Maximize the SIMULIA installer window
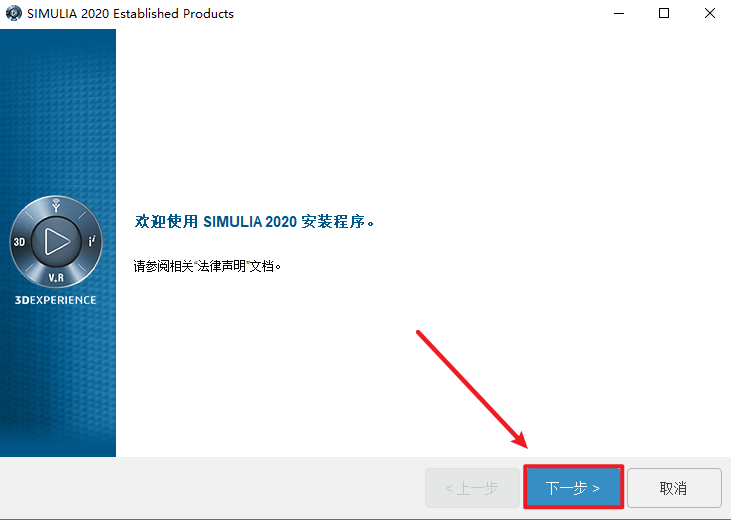This screenshot has width=731, height=520. tap(664, 13)
